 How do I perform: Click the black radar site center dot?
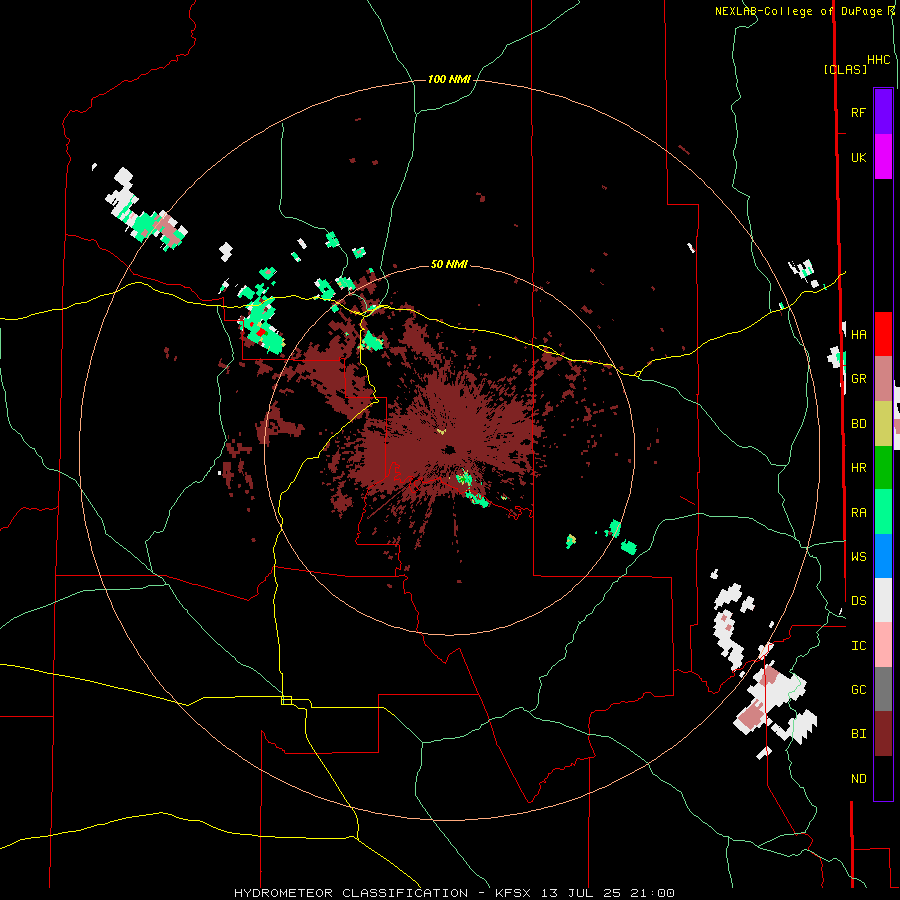(x=449, y=450)
